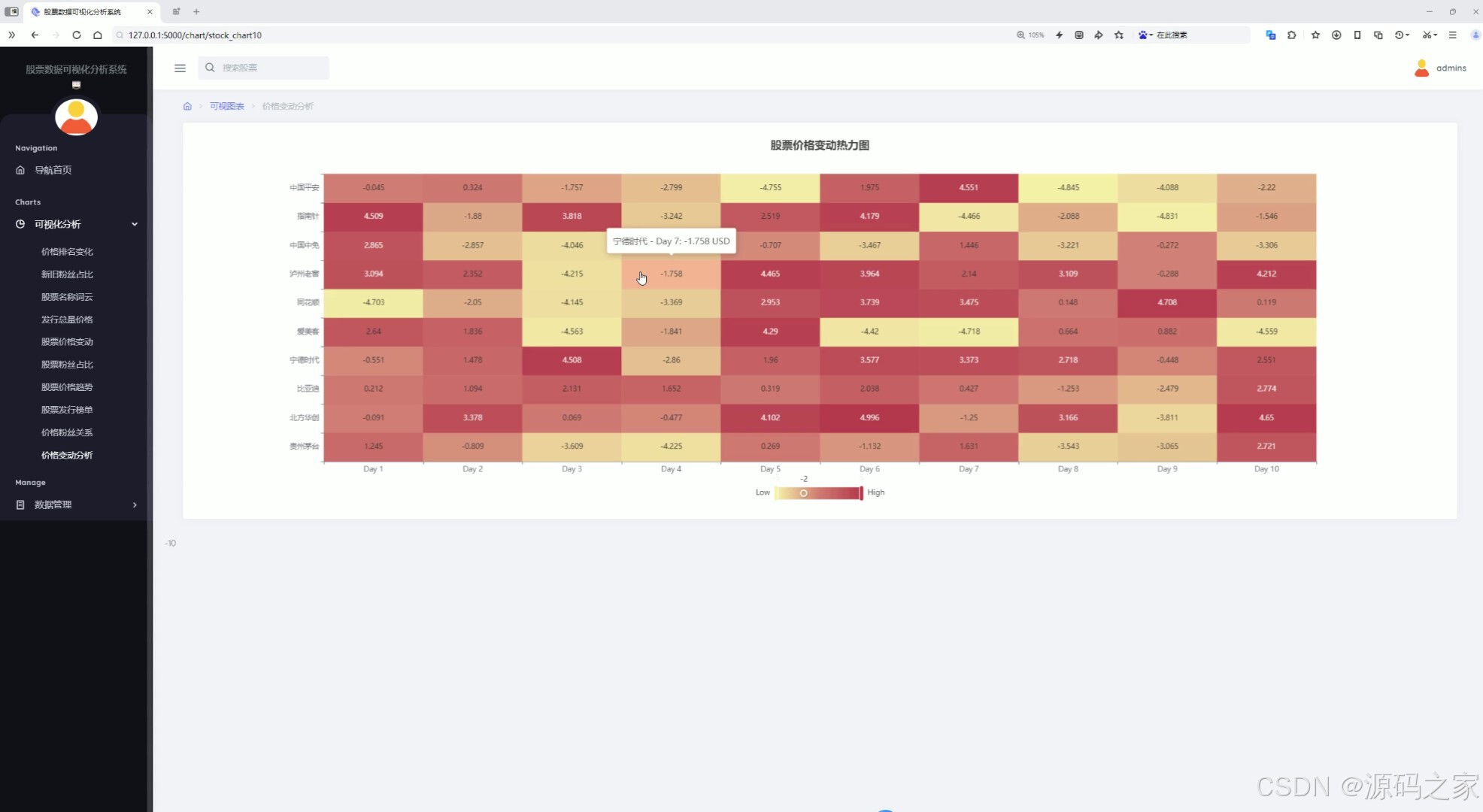Click the large profile avatar in sidebar
1483x812 pixels.
[76, 117]
